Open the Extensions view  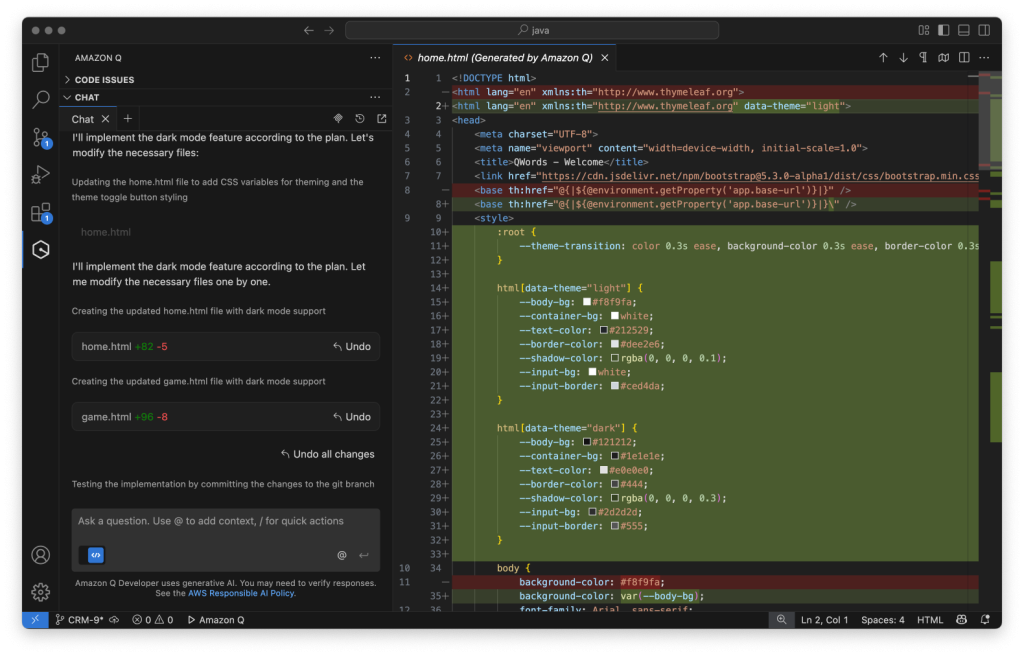(40, 212)
